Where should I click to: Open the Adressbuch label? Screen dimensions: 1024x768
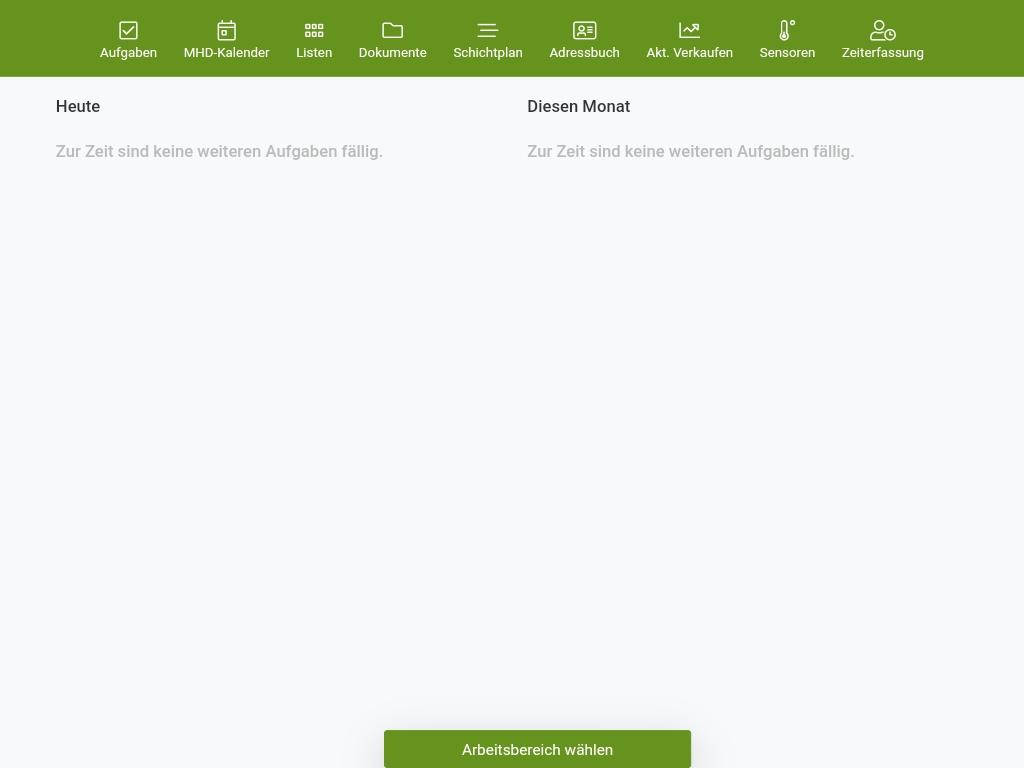pyautogui.click(x=584, y=53)
